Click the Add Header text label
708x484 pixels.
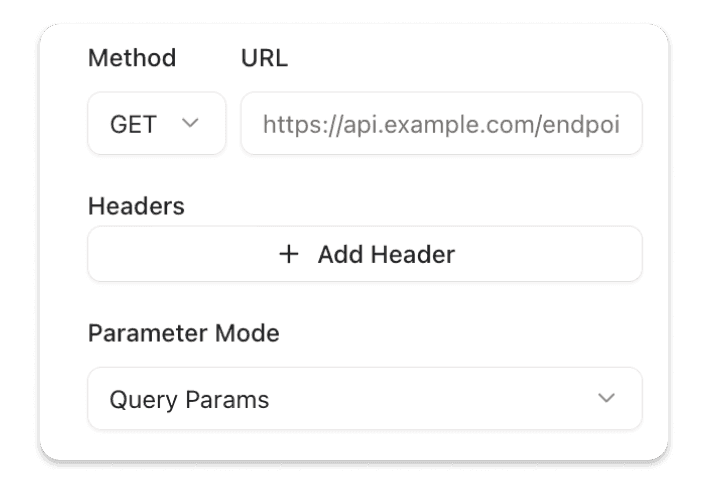point(386,254)
